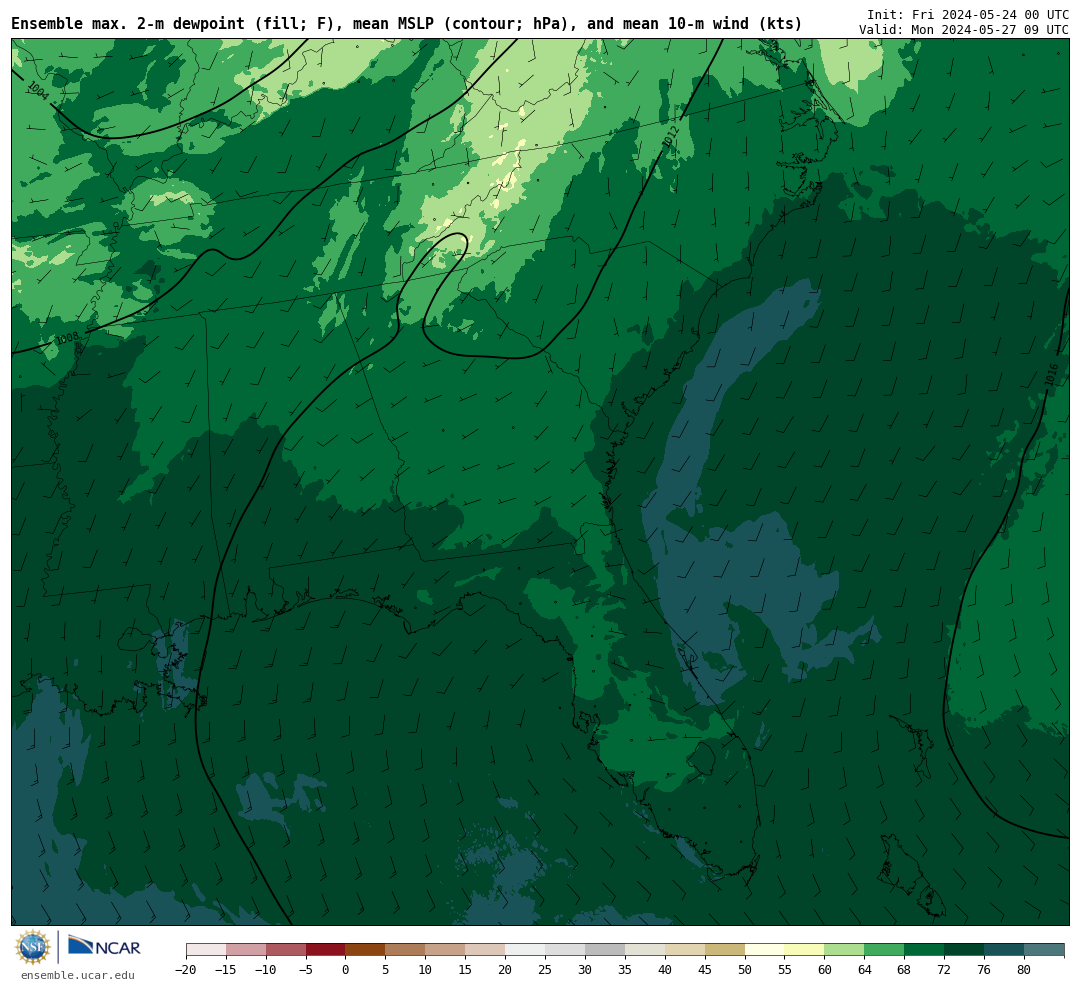Select the Init: Fri 2024-05-24 00 UTC text
This screenshot has height=988, width=1080.
click(968, 14)
